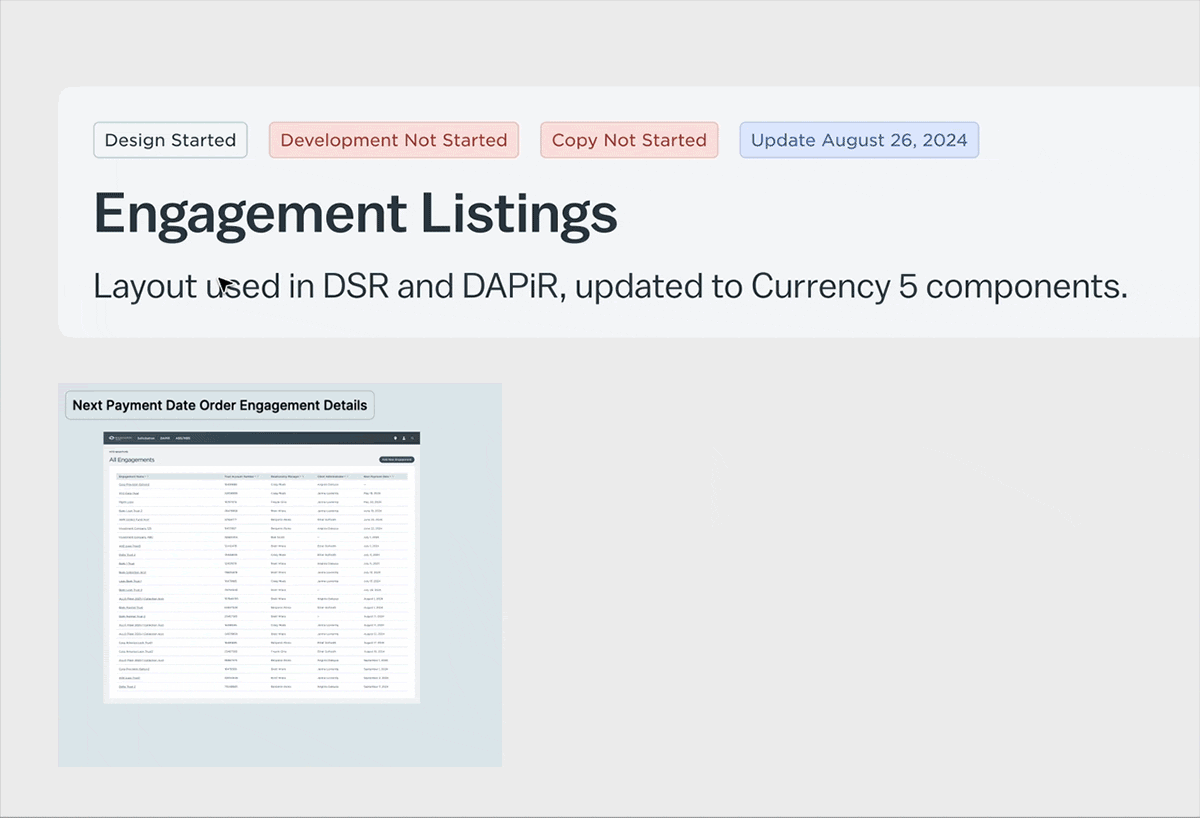Sort by Engagement Name column header
This screenshot has height=818, width=1200.
(132, 477)
